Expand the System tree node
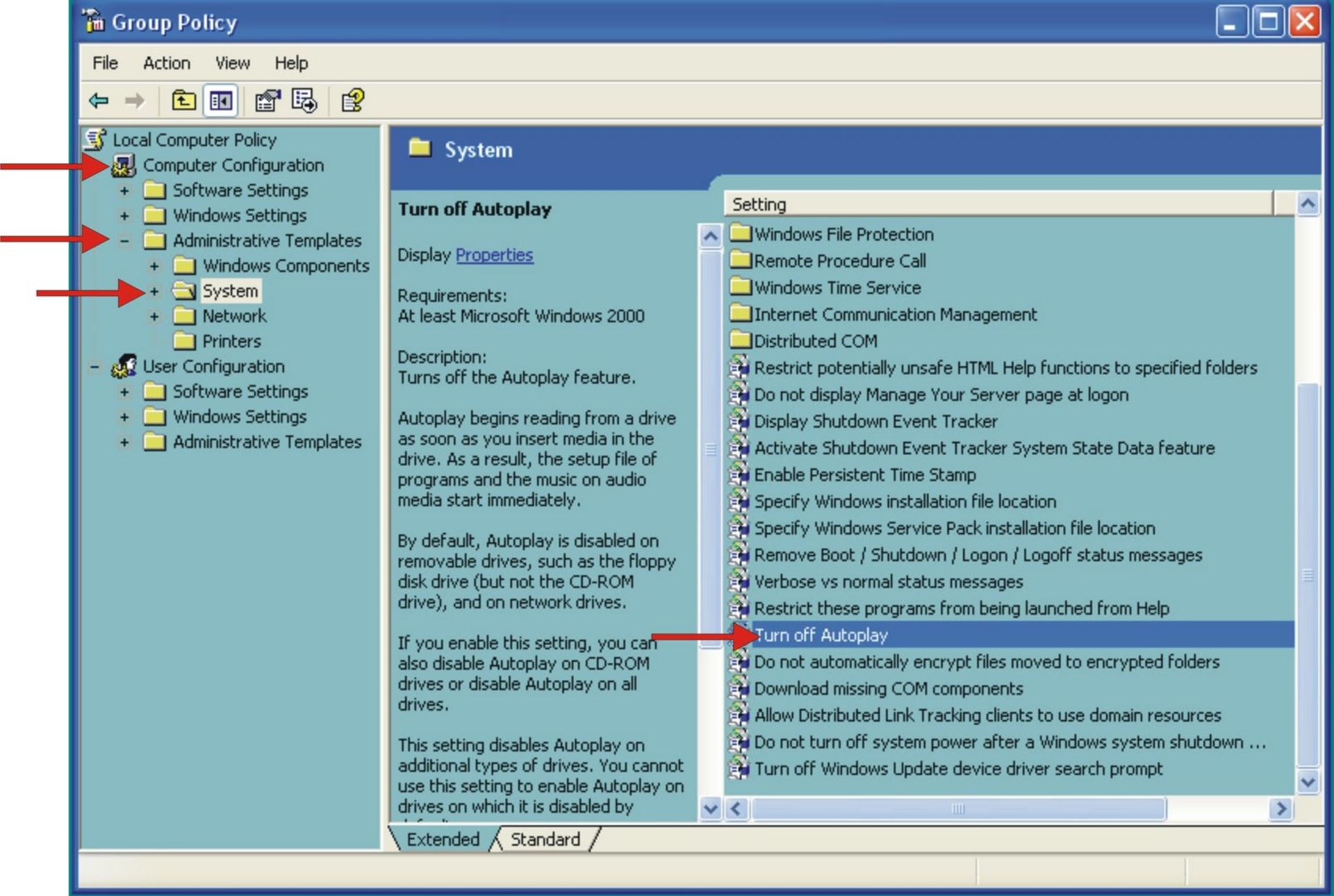The width and height of the screenshot is (1334, 896). coord(154,291)
